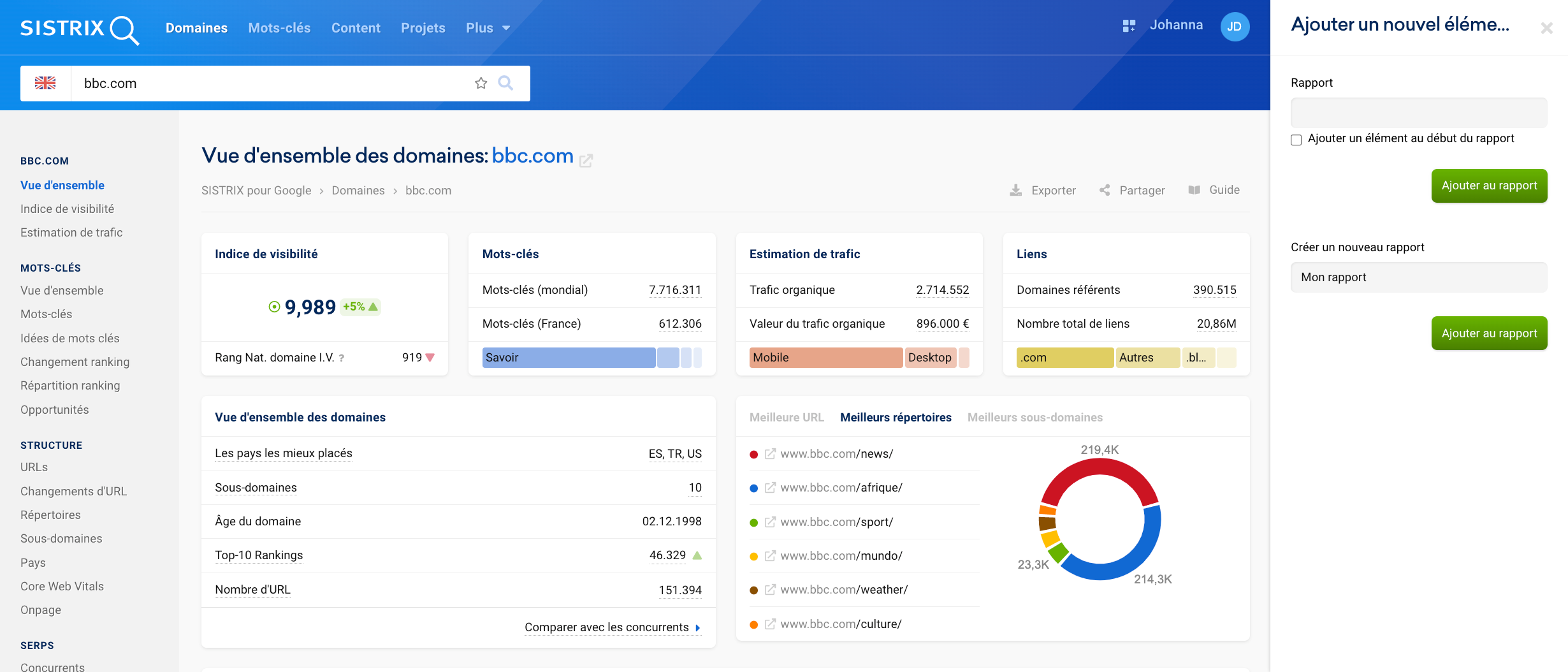Open Indice de visibilité in sidebar
1568x672 pixels.
point(67,209)
